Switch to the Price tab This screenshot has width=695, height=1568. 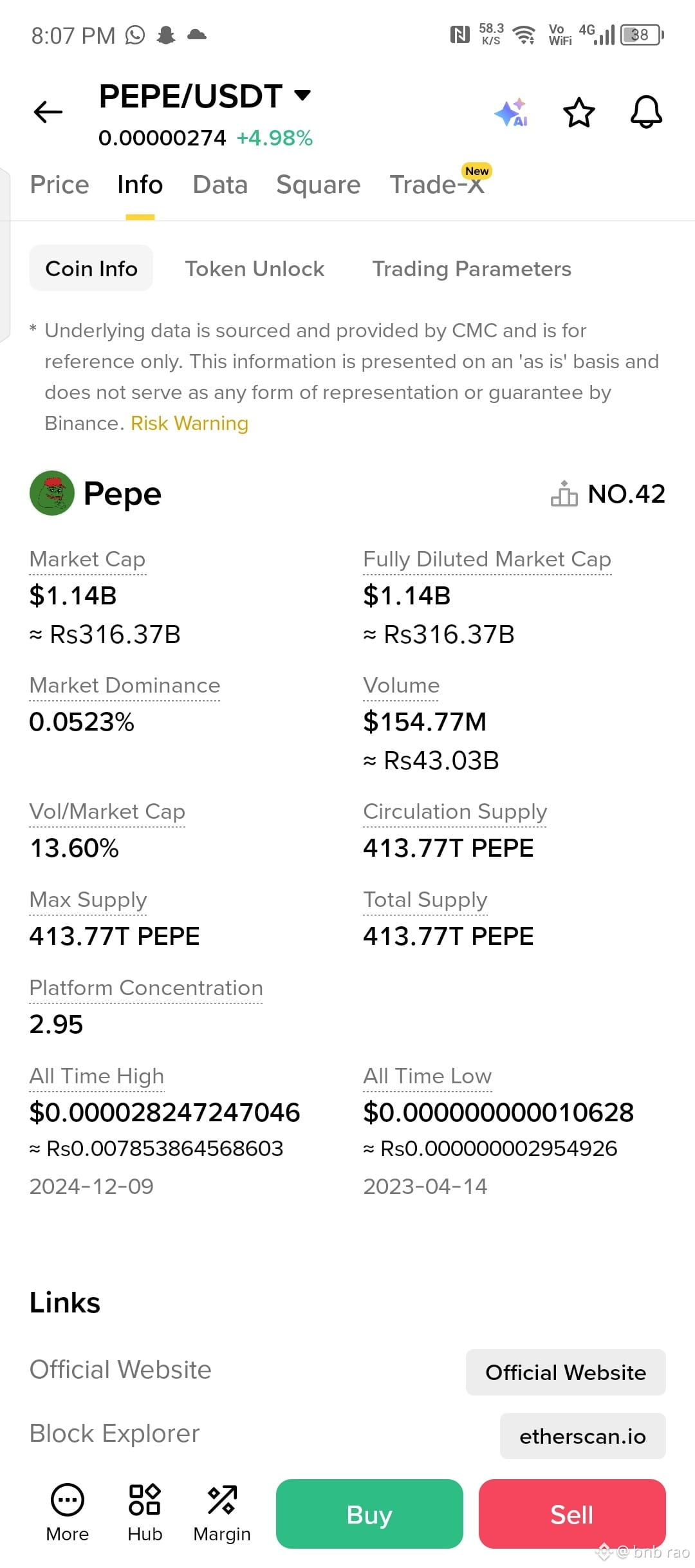pos(60,185)
